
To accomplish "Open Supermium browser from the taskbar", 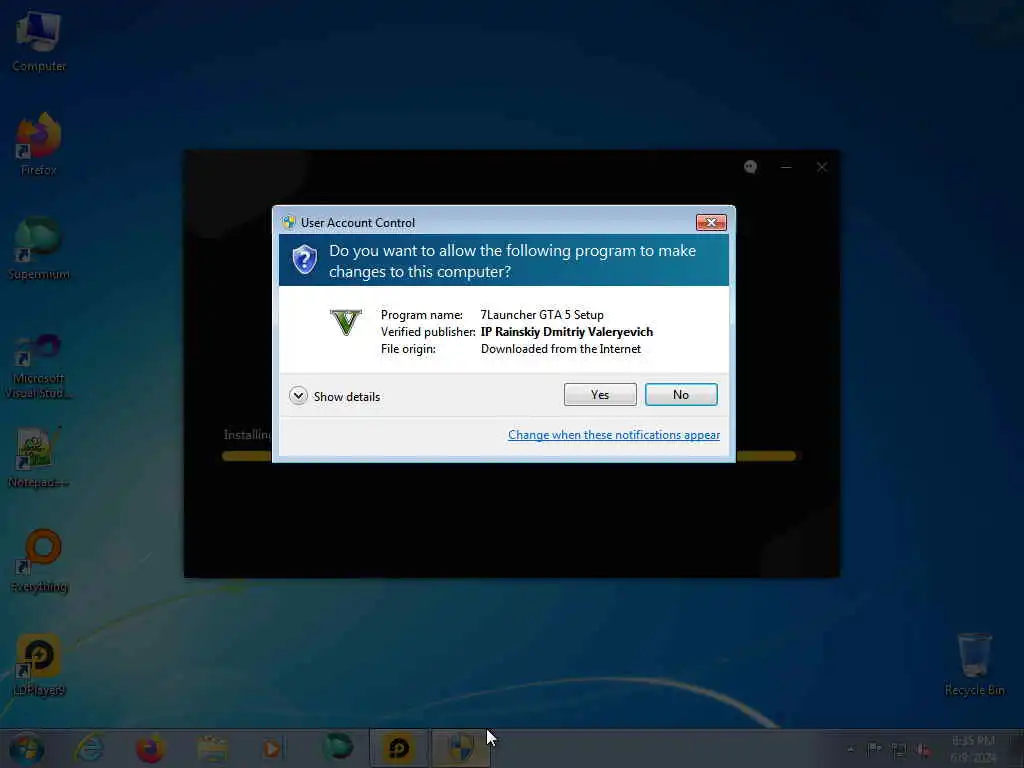I will pos(338,748).
